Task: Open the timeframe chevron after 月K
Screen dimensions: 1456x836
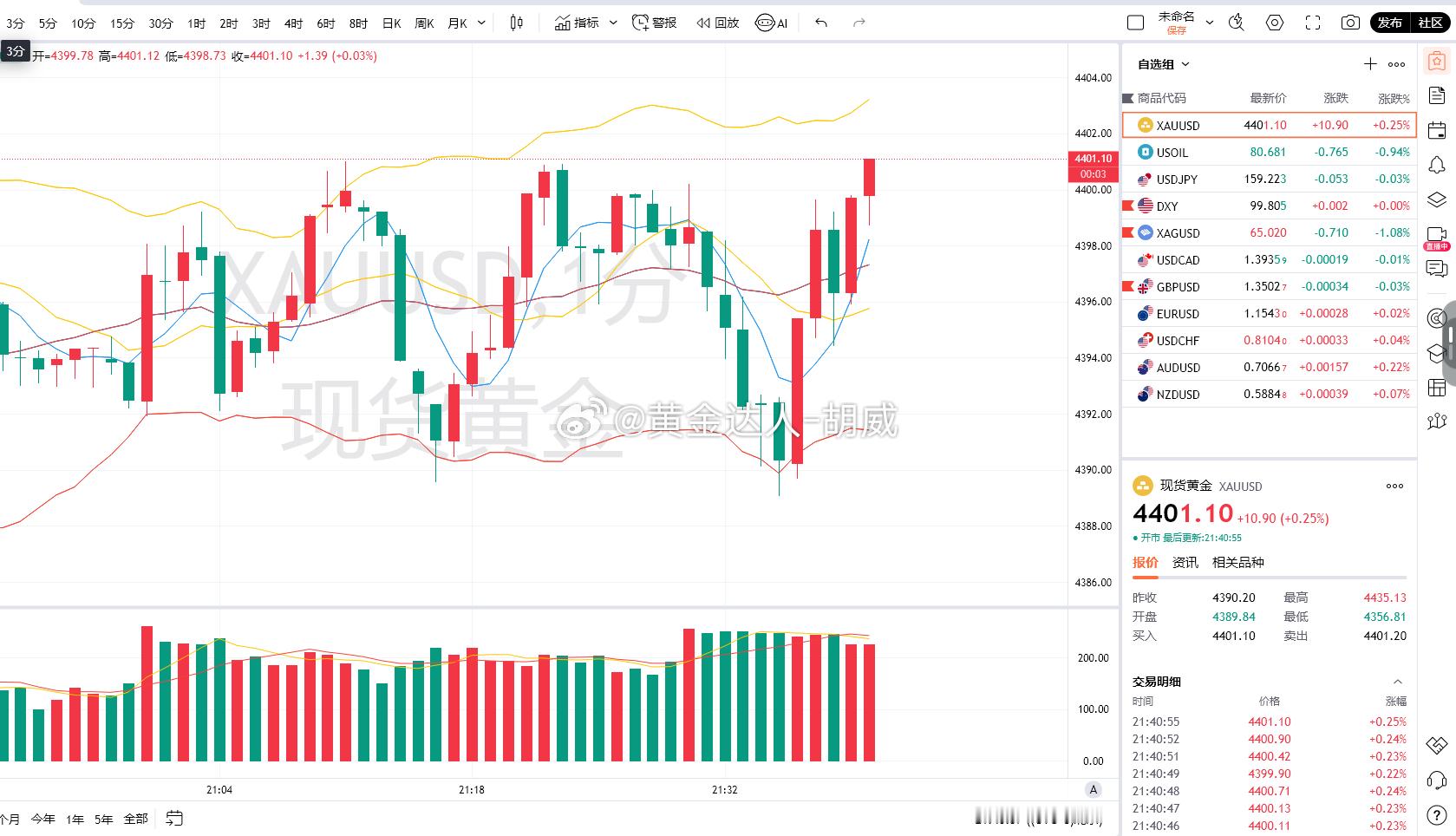Action: 482,23
